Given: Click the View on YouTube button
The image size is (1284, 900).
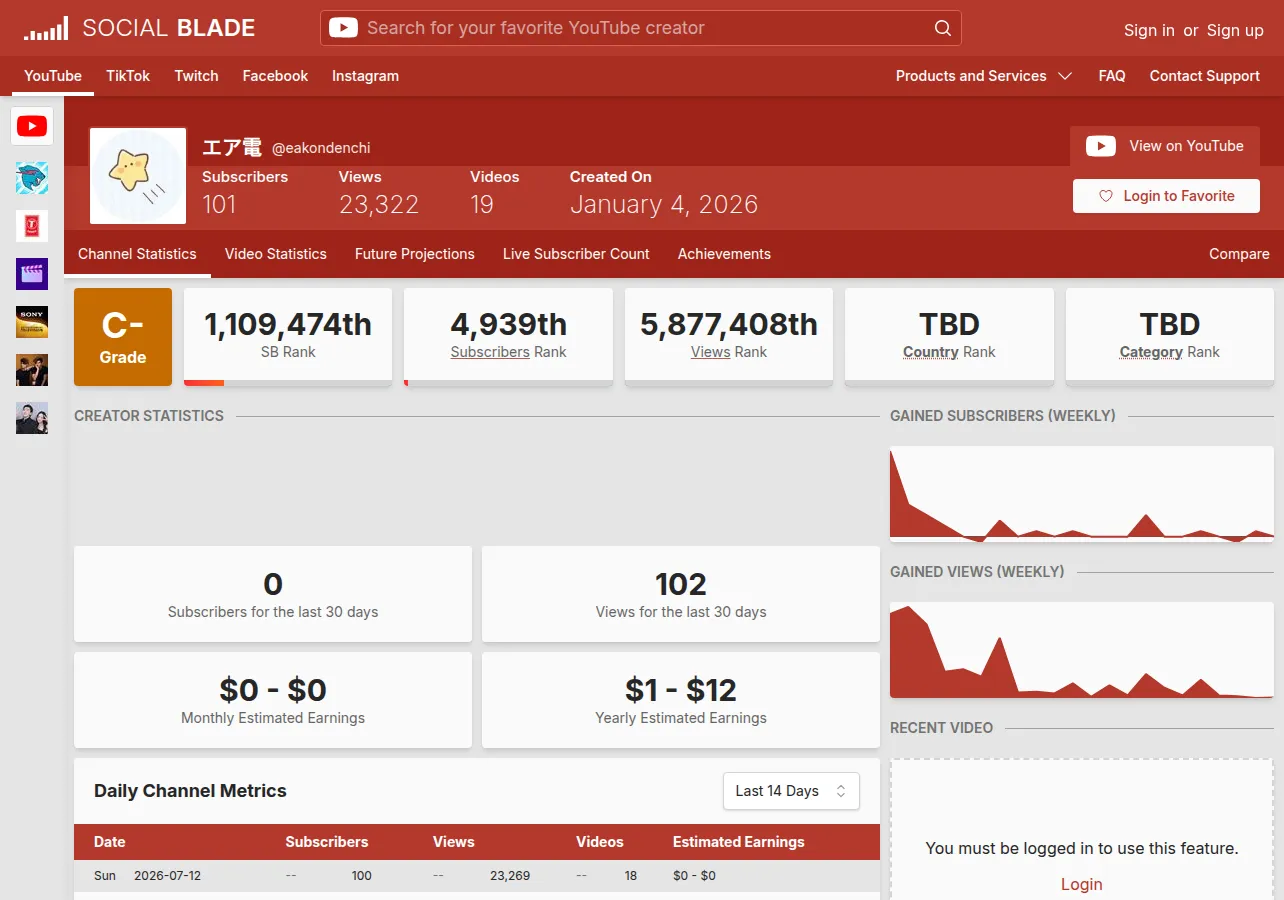Looking at the screenshot, I should click(x=1165, y=146).
